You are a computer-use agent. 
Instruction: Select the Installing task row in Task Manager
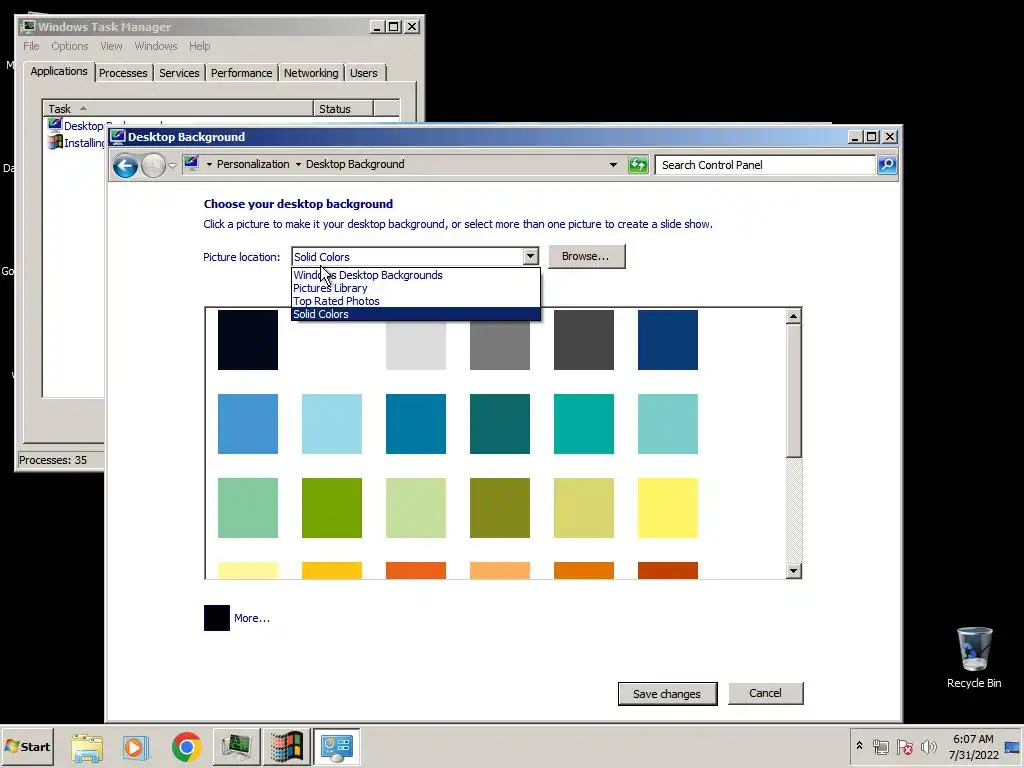76,143
